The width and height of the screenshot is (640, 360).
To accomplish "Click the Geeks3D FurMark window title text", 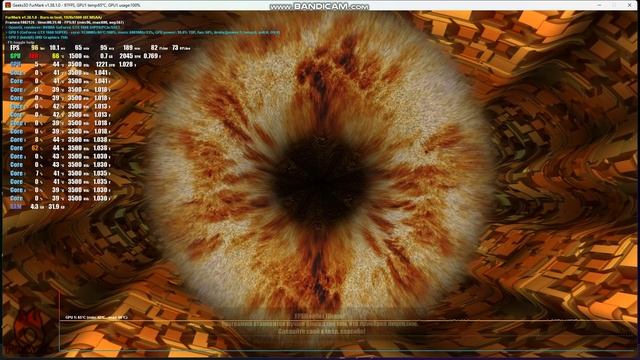I will click(77, 5).
